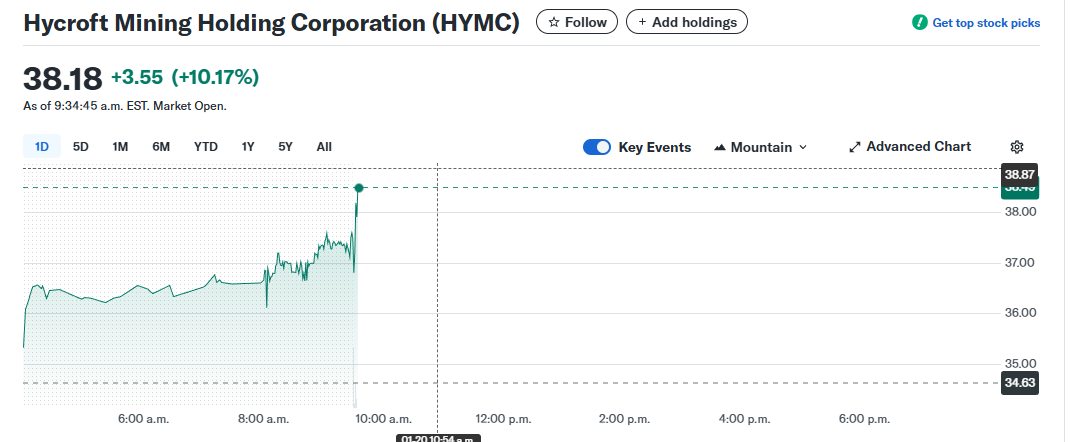1072x442 pixels.
Task: Click the 6:00 p.m. time axis label
Action: (865, 419)
